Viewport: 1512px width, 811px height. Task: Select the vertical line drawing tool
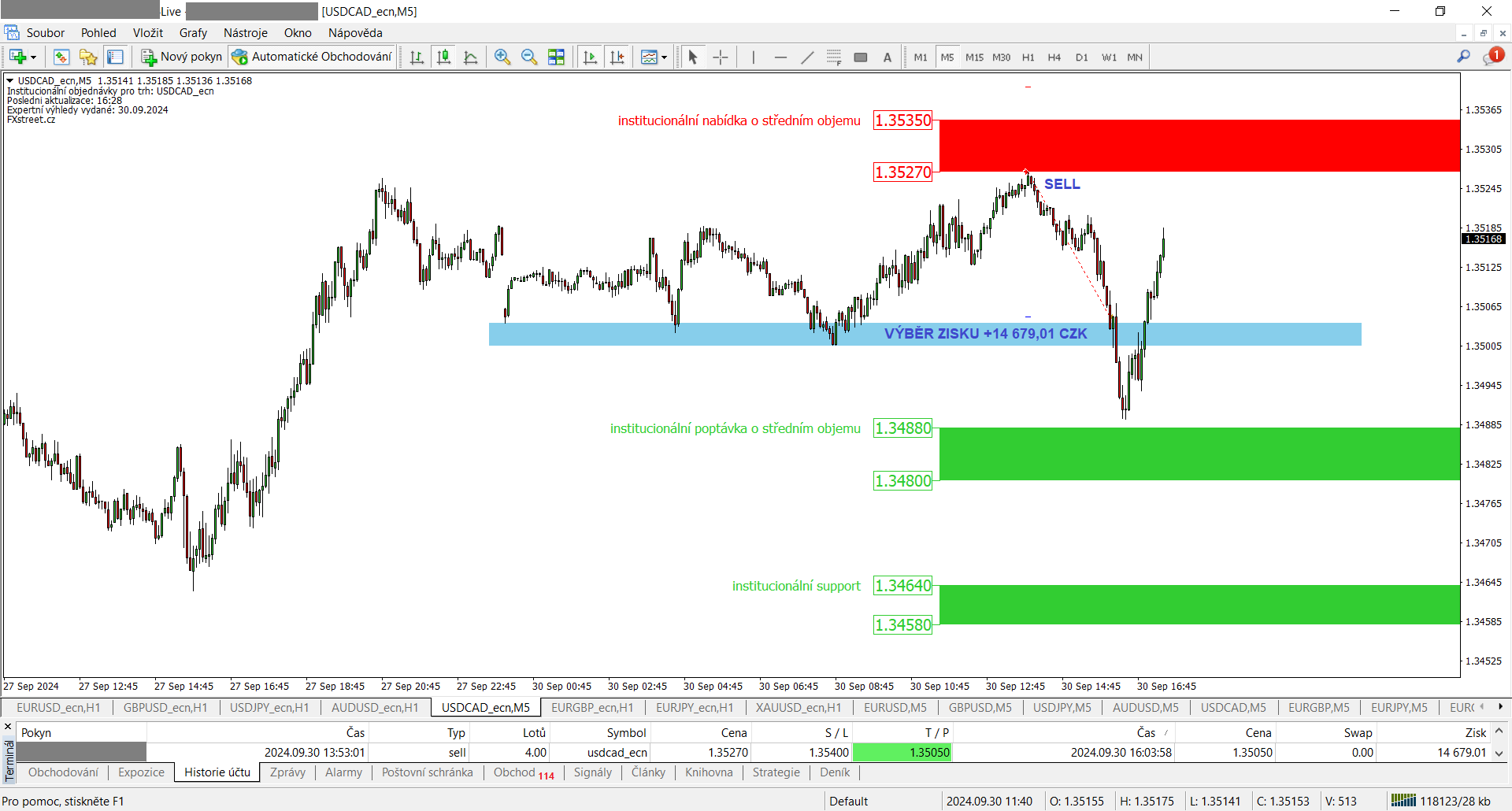point(754,57)
